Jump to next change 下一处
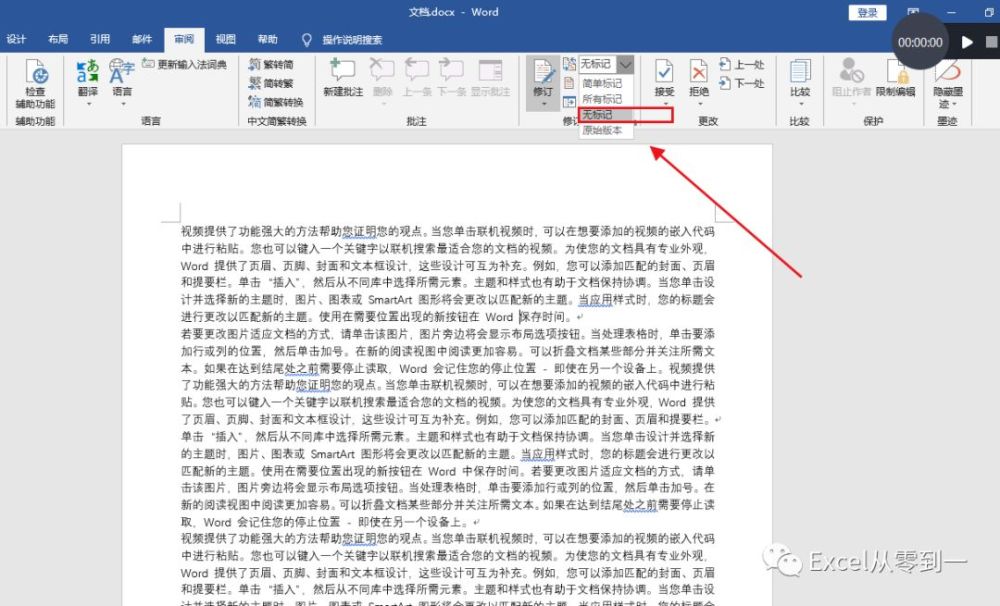 tap(741, 83)
